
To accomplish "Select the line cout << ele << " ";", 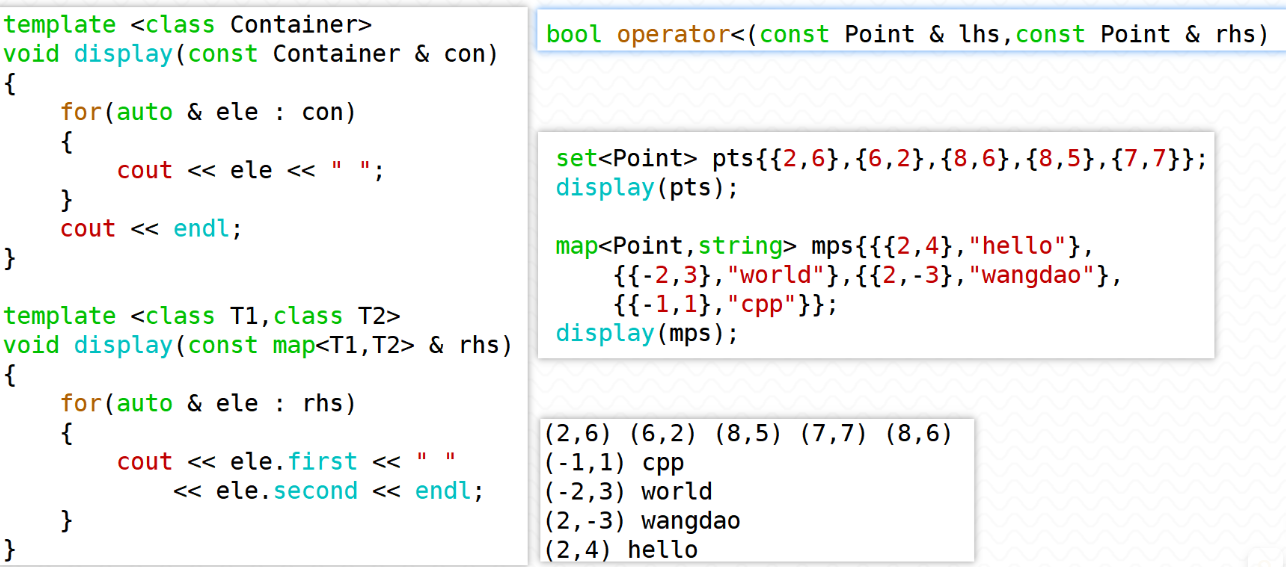I will 251,170.
